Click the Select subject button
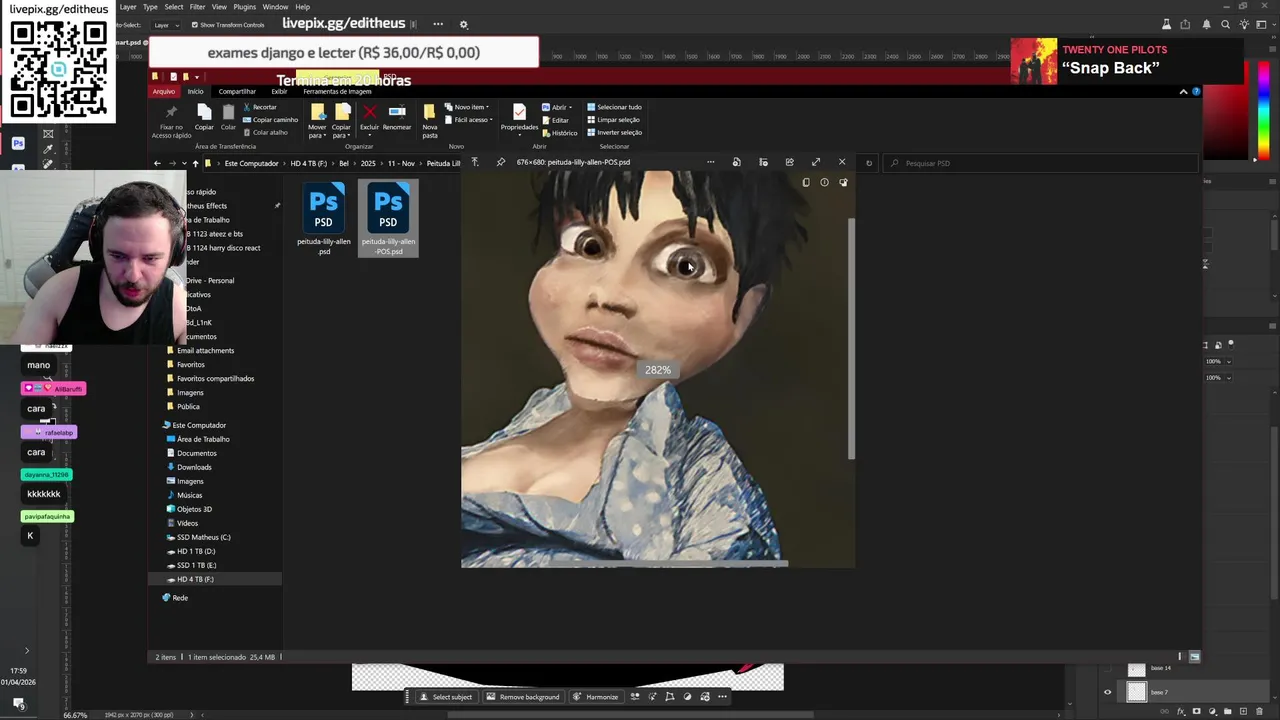 446,697
